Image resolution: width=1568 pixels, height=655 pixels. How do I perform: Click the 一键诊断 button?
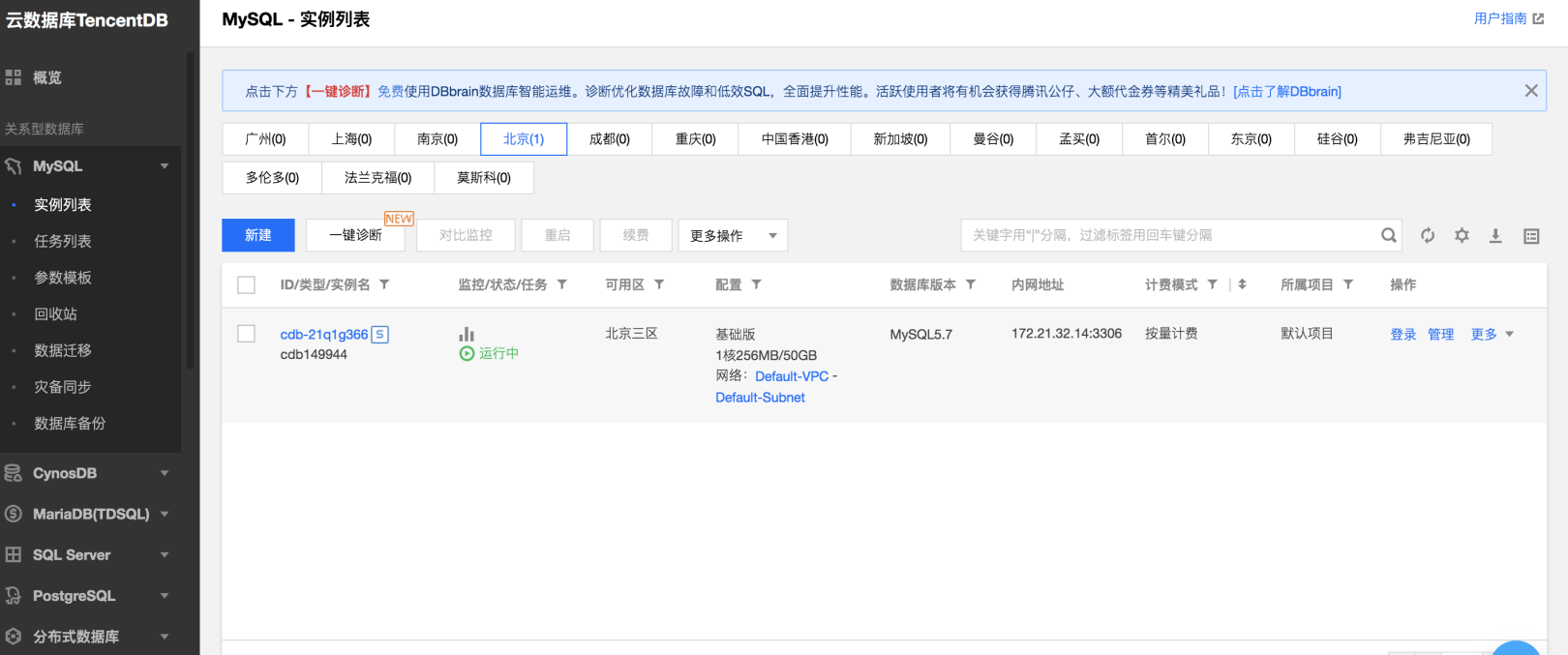(x=355, y=235)
